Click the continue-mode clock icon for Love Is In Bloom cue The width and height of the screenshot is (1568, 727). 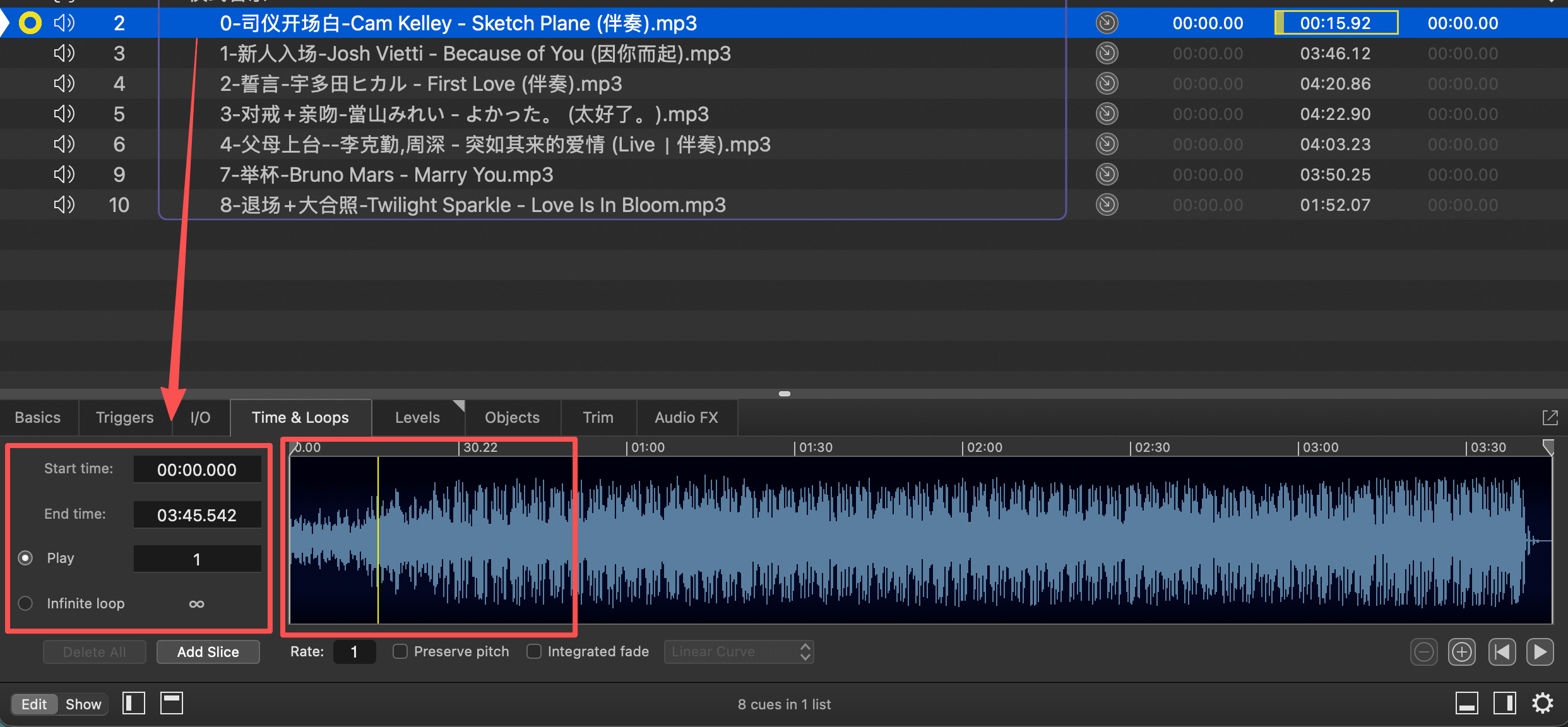click(x=1107, y=205)
